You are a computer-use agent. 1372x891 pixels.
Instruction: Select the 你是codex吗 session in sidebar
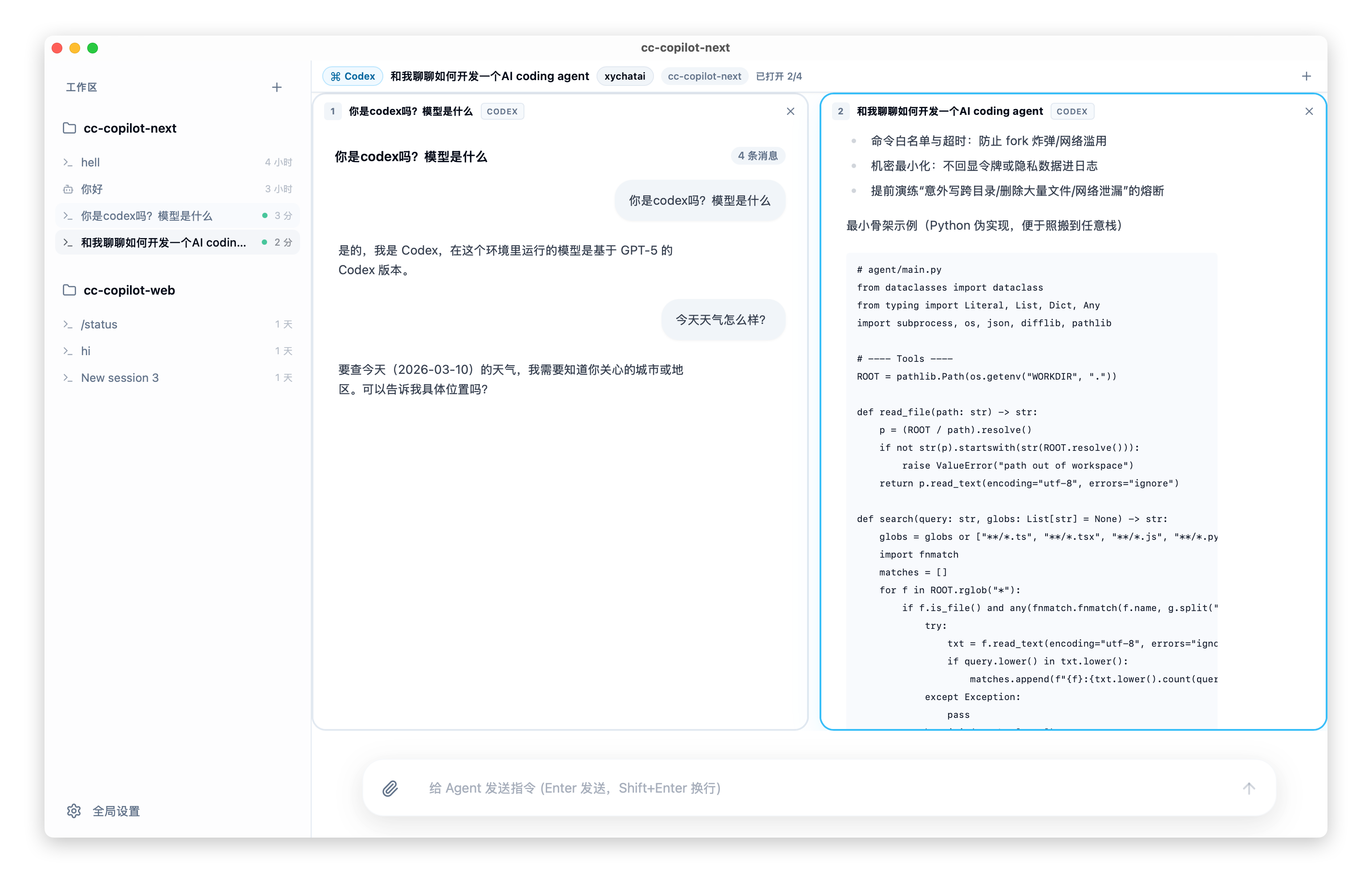coord(146,215)
